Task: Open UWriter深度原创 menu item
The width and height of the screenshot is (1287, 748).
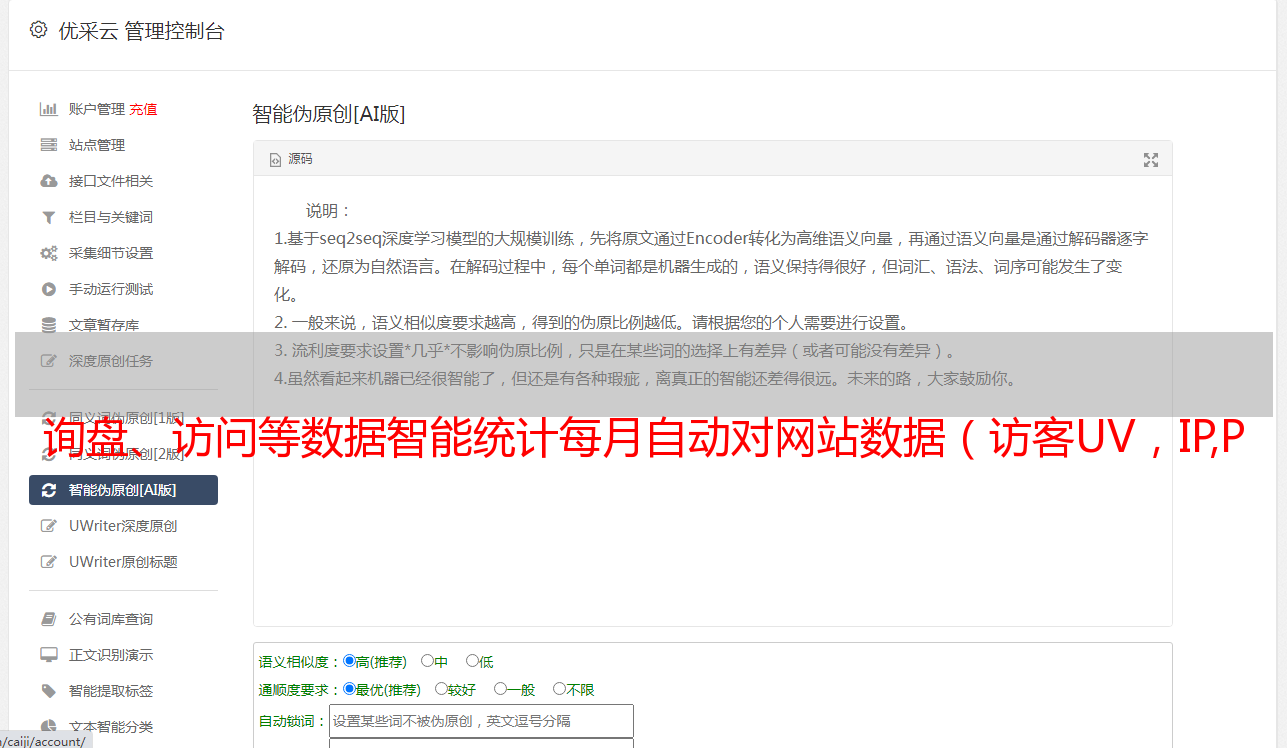Action: click(123, 526)
